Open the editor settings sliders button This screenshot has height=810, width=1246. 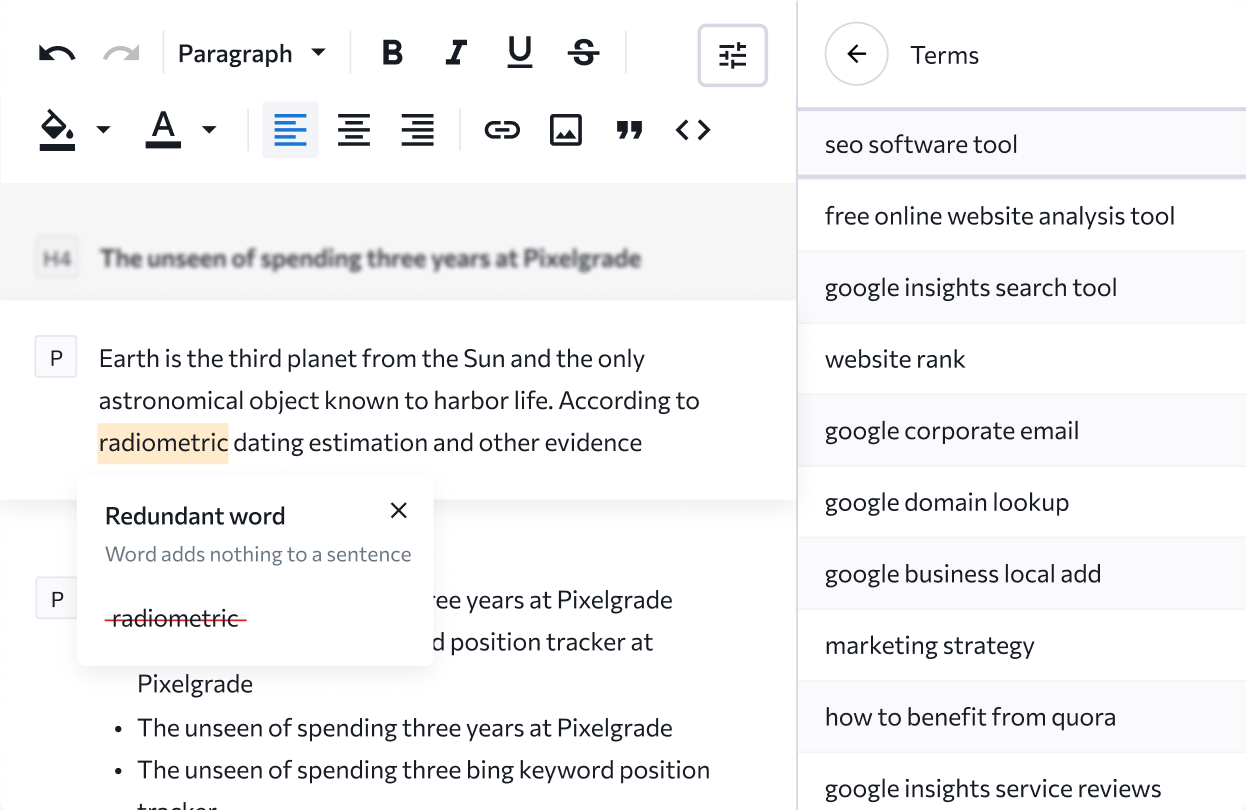click(733, 55)
